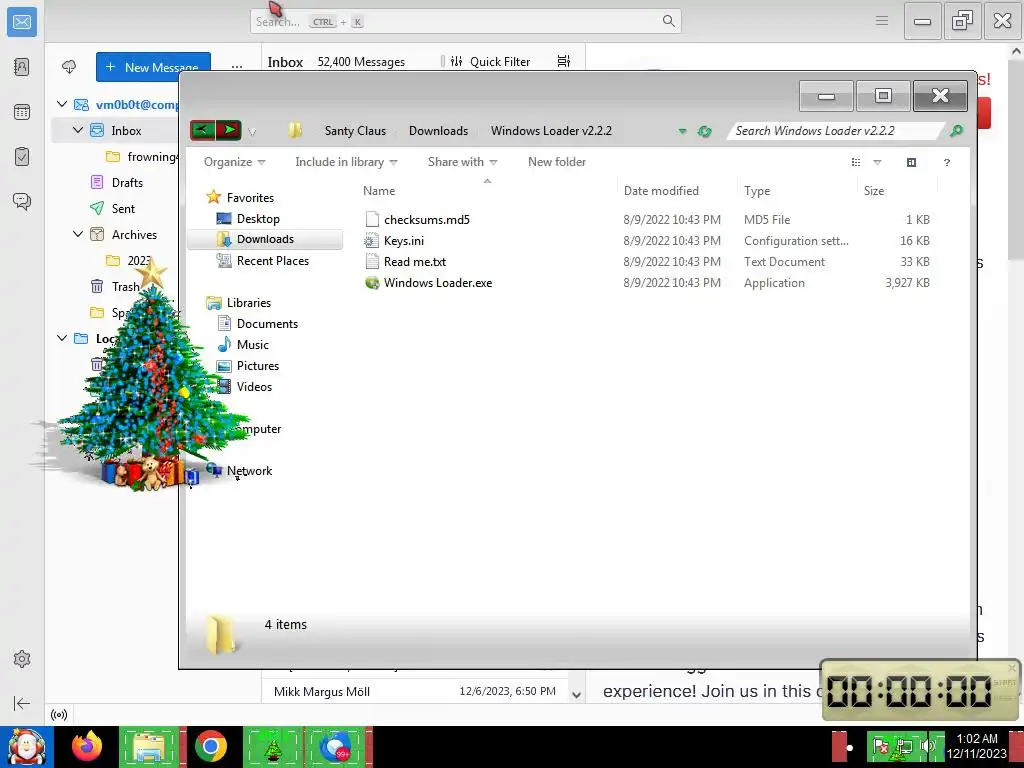Open the Include in library menu

[346, 162]
